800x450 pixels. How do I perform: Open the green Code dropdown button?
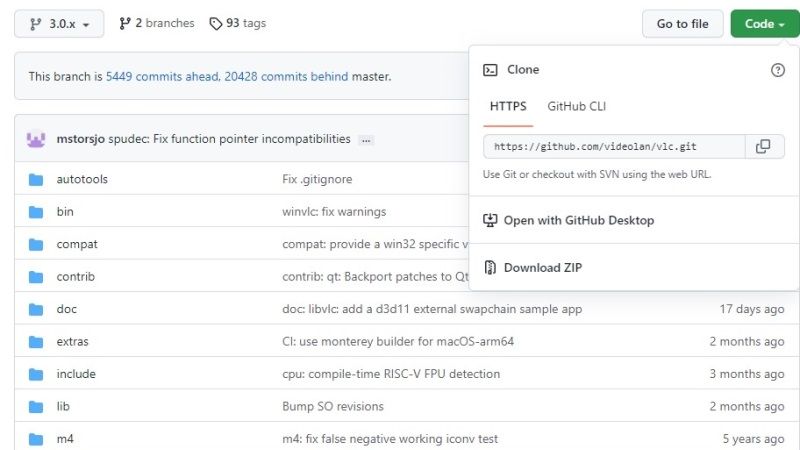pyautogui.click(x=764, y=24)
